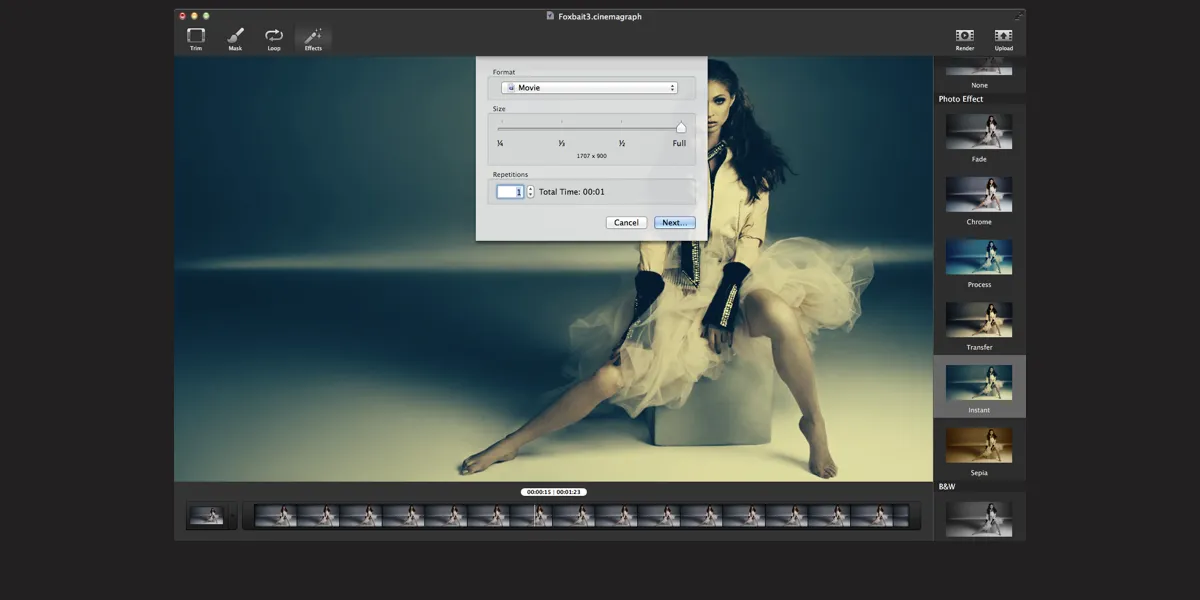Click the Photo Effect section header
Image resolution: width=1200 pixels, height=600 pixels.
tap(961, 99)
